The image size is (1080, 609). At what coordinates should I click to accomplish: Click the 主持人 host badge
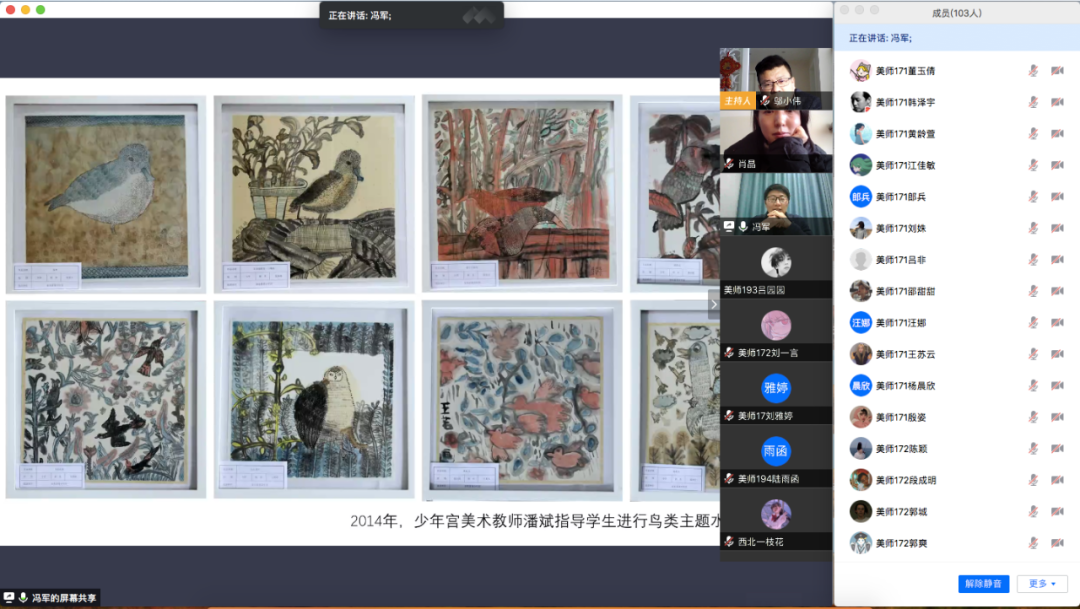pyautogui.click(x=736, y=101)
